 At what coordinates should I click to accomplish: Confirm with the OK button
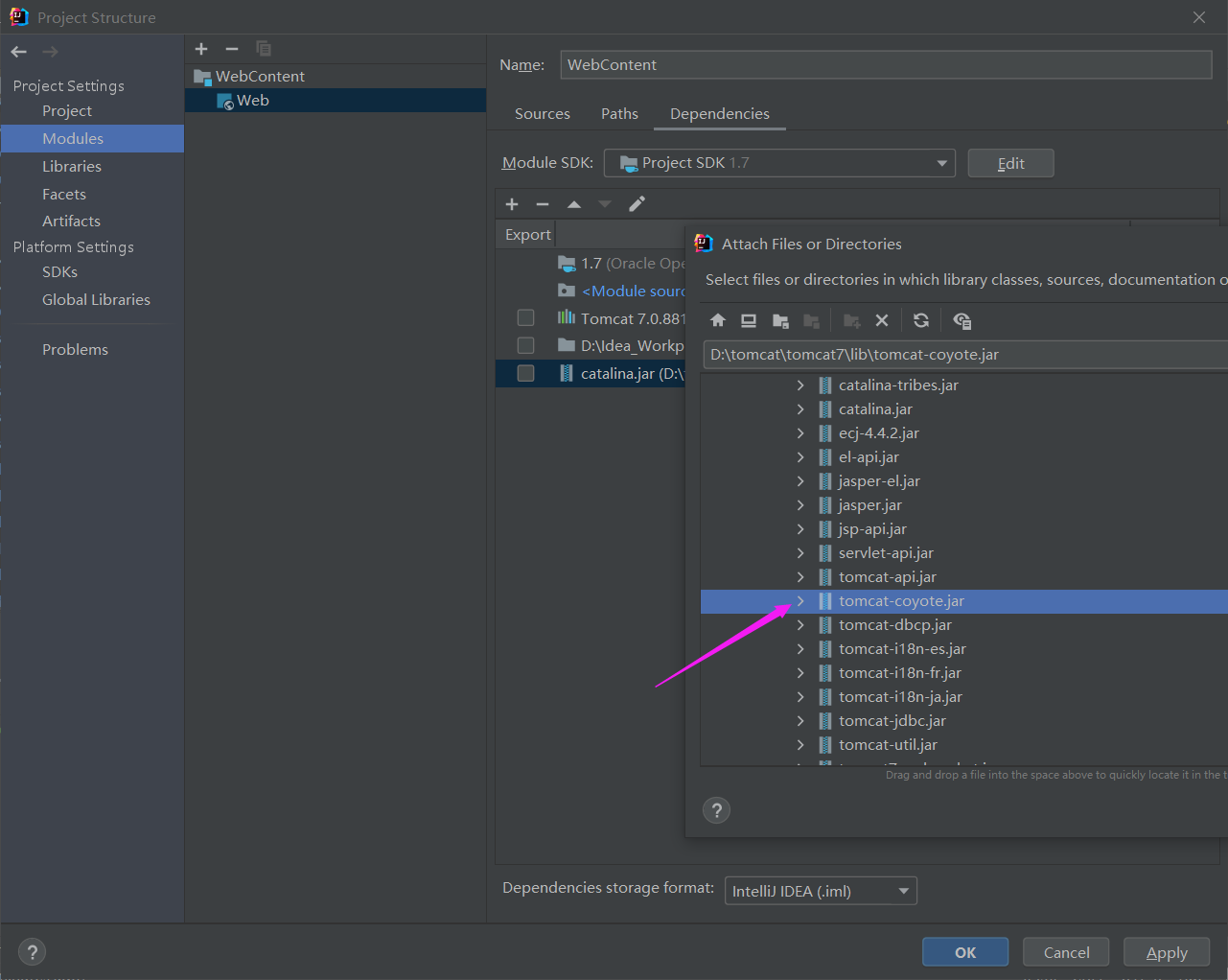click(965, 952)
